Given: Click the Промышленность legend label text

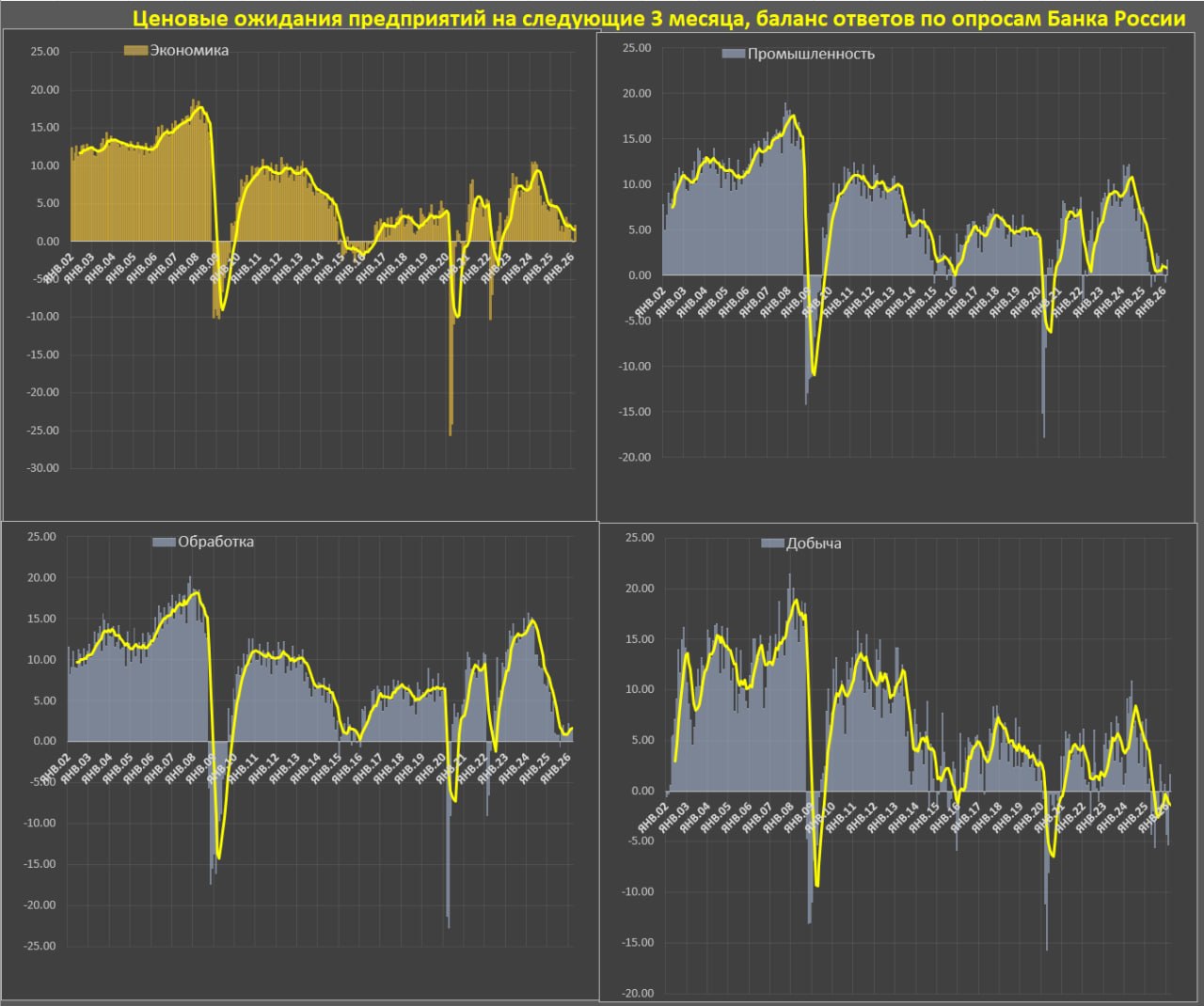Looking at the screenshot, I should point(811,55).
